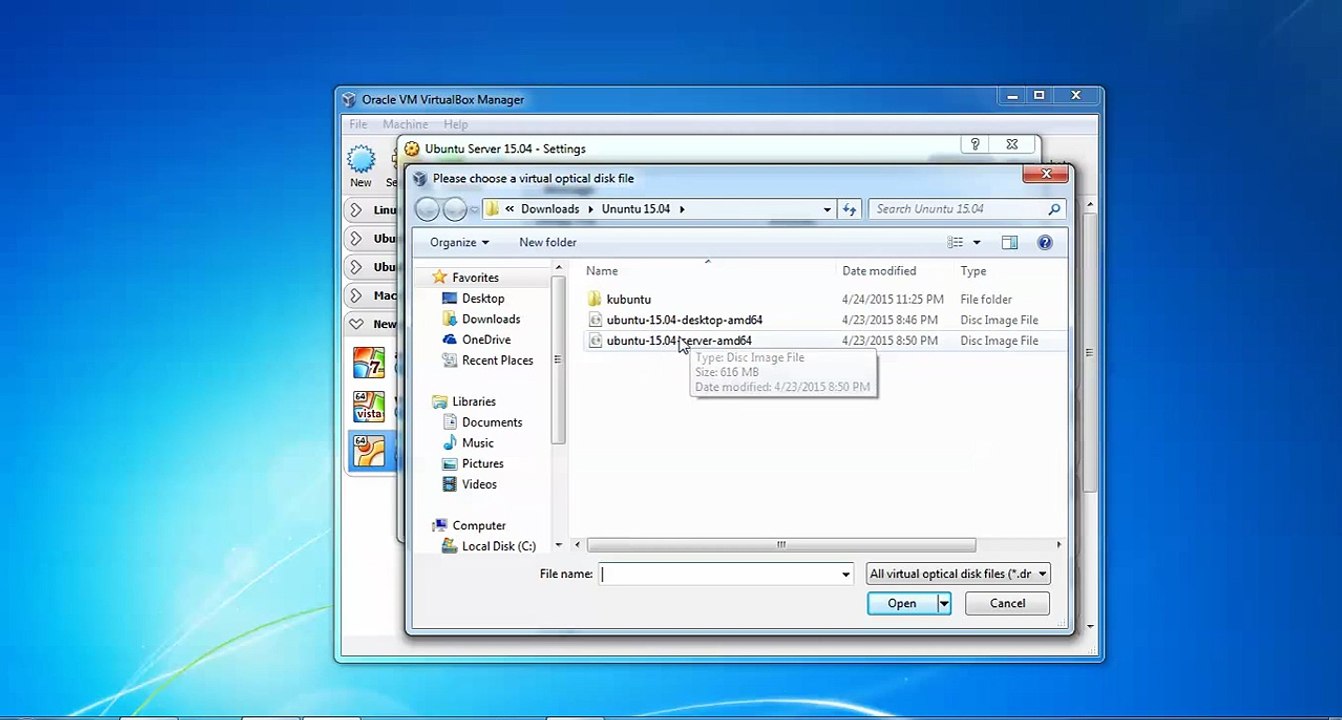Click the New machine icon in VirtualBox Manager
Image resolution: width=1342 pixels, height=720 pixels.
click(x=361, y=159)
